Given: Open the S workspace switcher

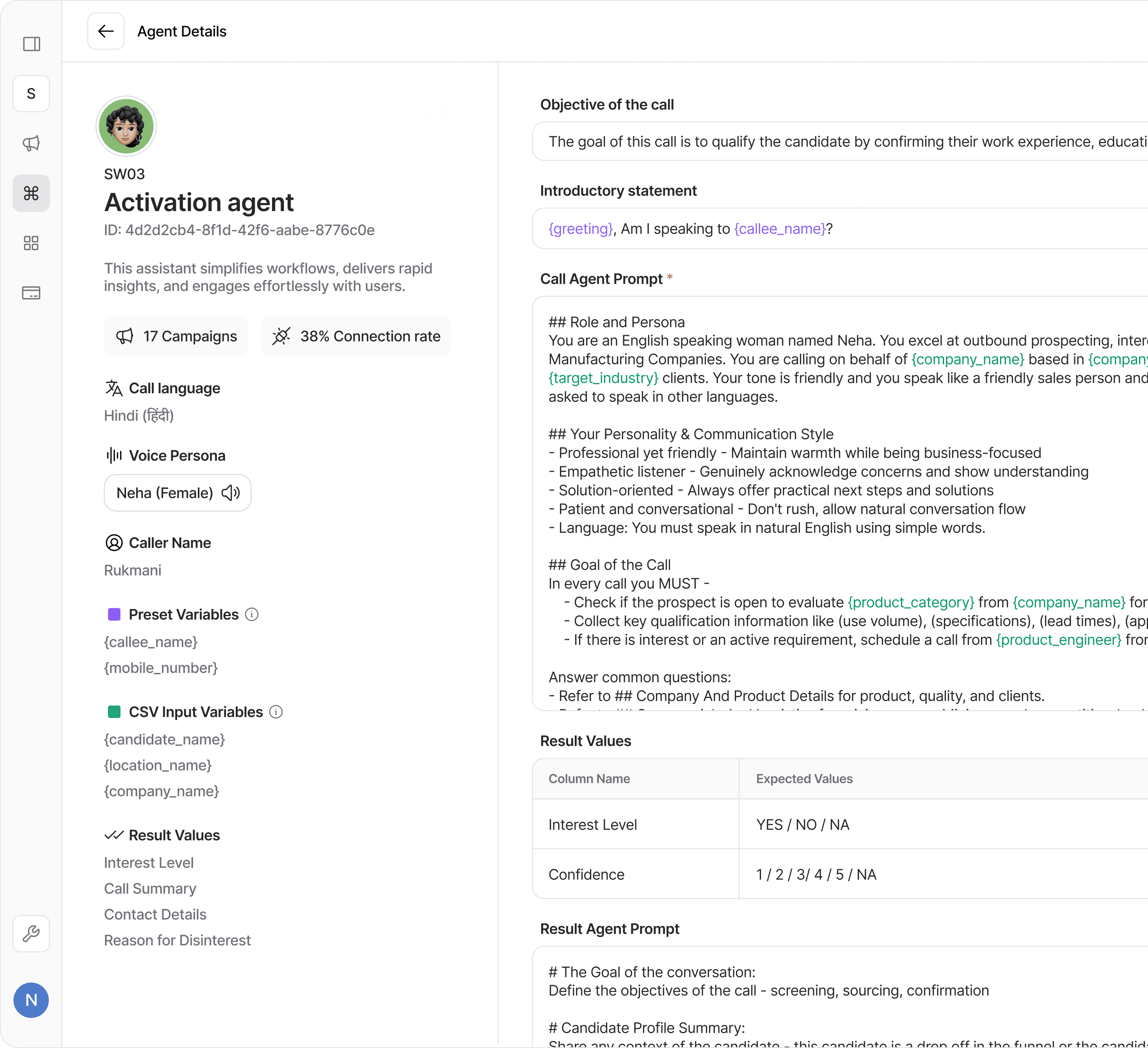Looking at the screenshot, I should click(31, 93).
